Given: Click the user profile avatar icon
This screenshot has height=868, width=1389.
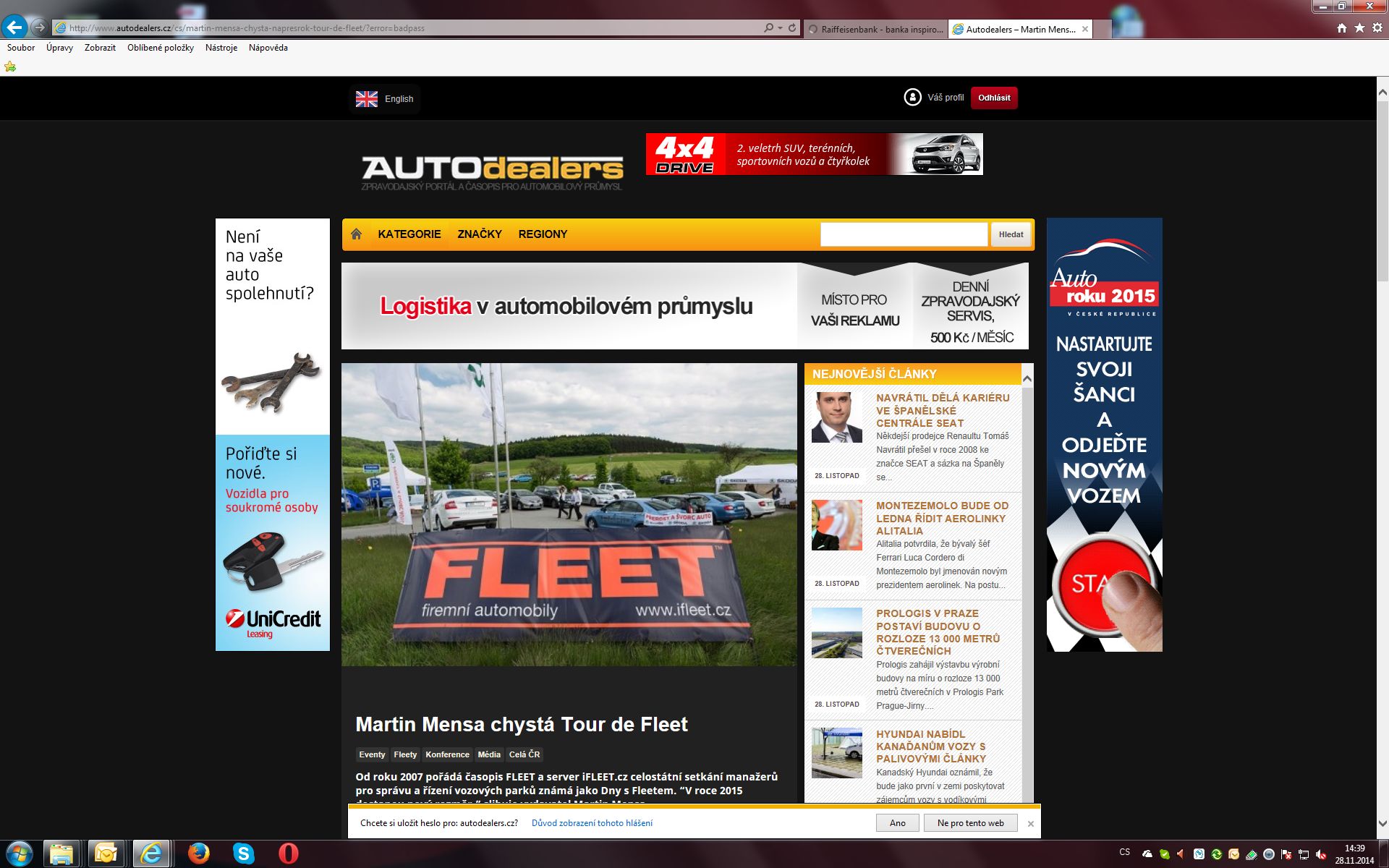Looking at the screenshot, I should tap(912, 97).
